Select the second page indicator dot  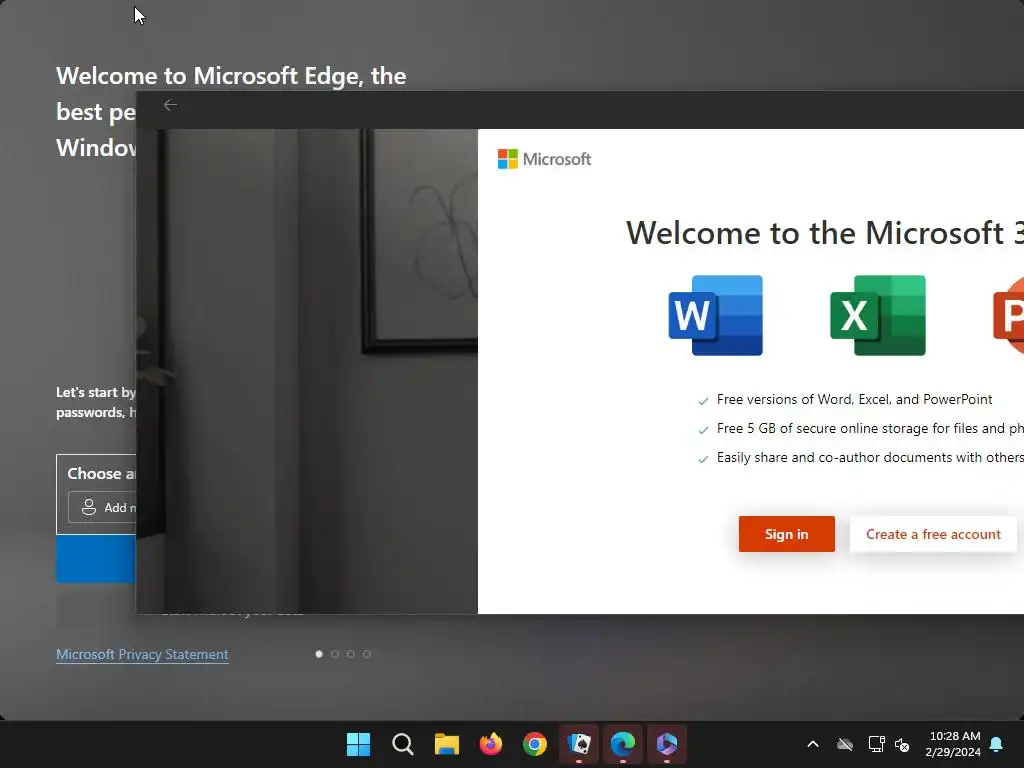(x=335, y=654)
